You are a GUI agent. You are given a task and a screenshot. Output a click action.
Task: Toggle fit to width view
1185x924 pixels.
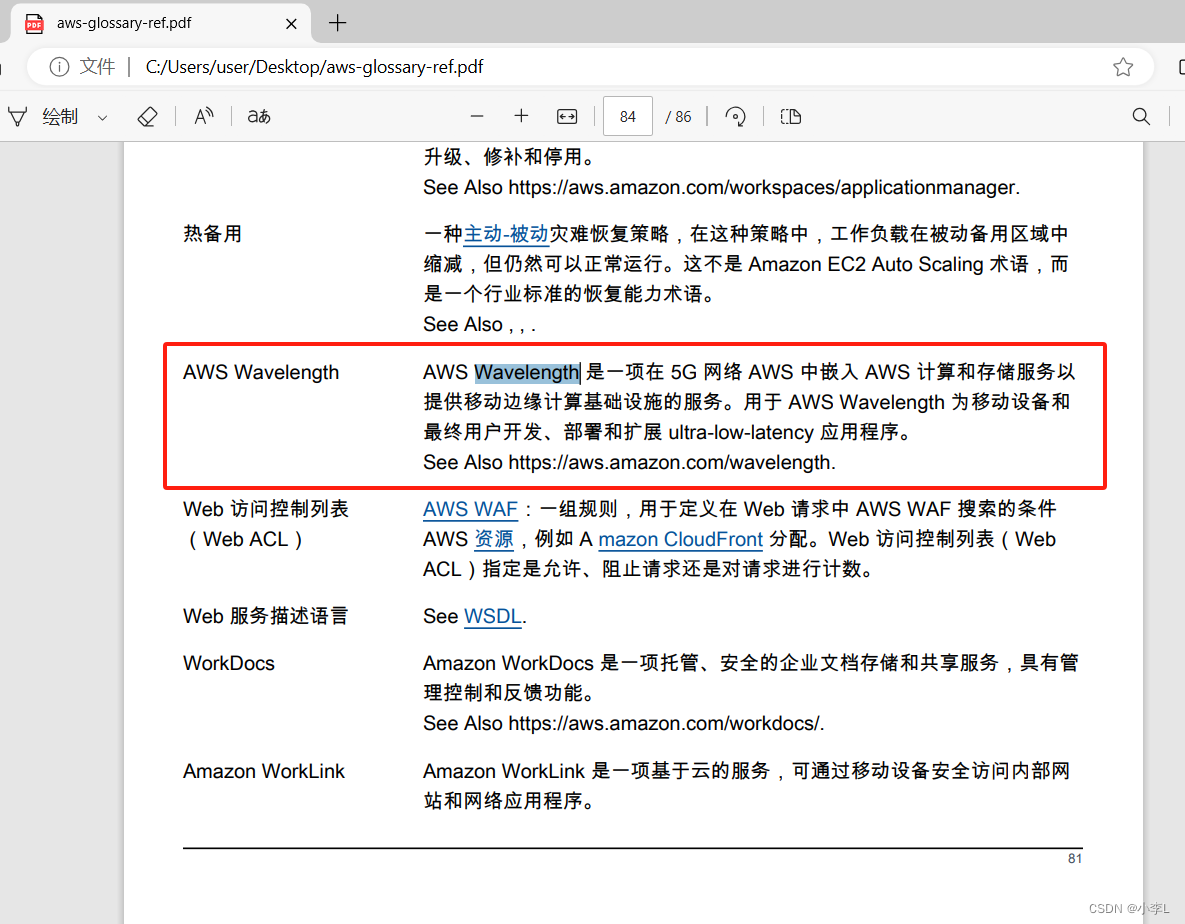(x=567, y=116)
